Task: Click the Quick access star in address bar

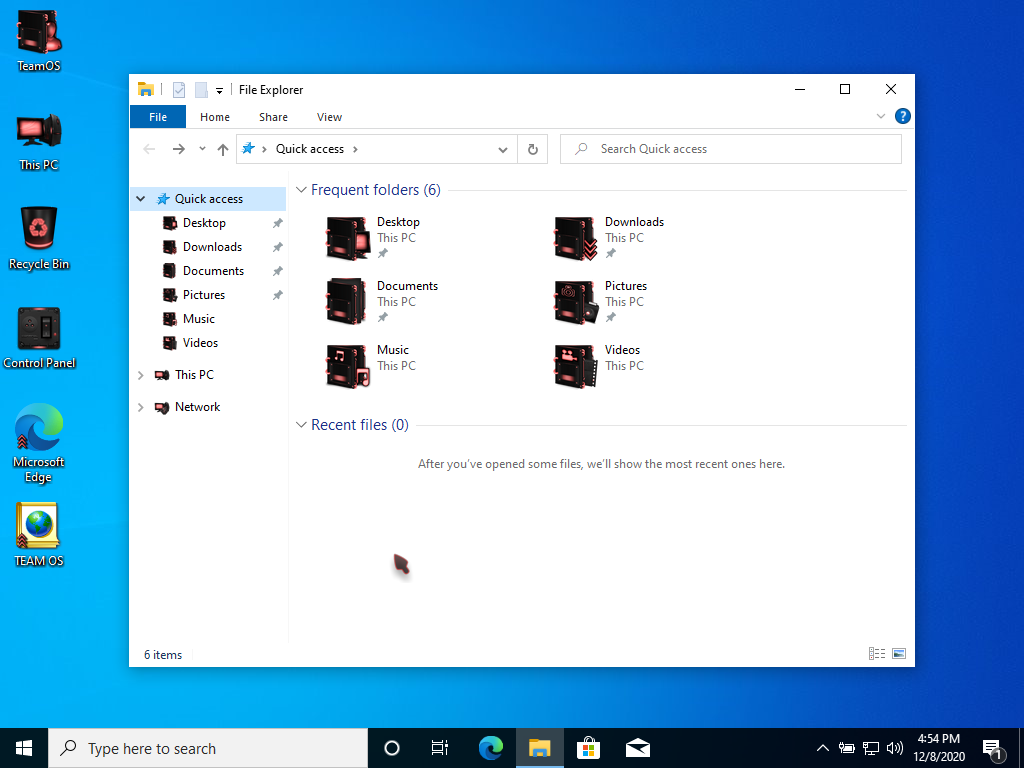Action: (x=248, y=149)
